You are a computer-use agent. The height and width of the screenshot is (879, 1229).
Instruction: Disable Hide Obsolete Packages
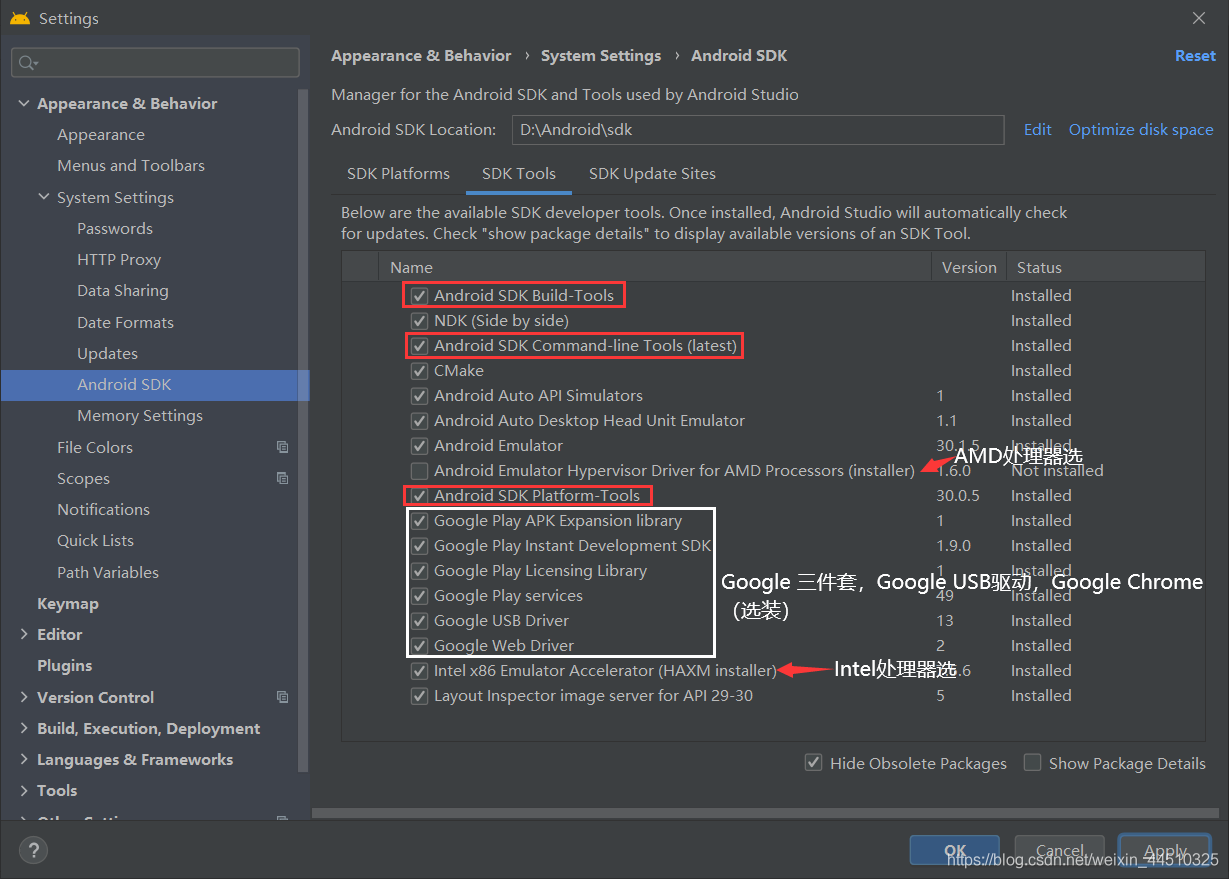[813, 763]
